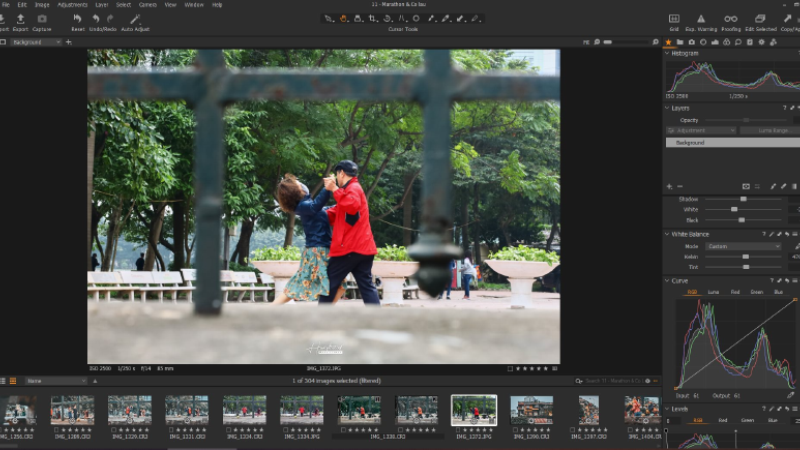Open the Library folder tool tab
800x450 pixels.
click(x=680, y=42)
